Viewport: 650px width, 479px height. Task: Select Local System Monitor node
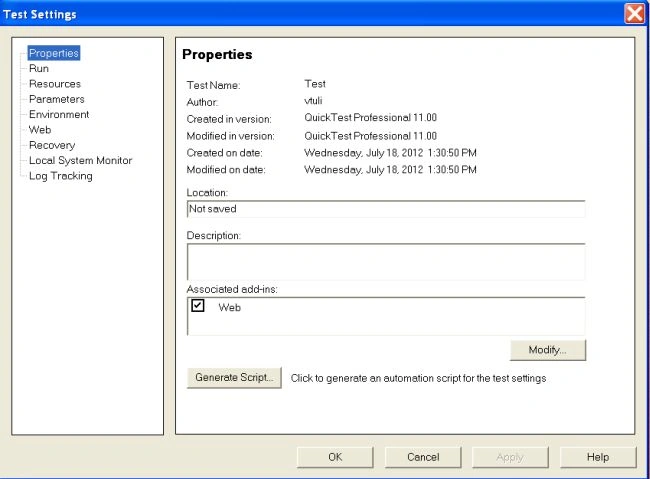click(80, 160)
